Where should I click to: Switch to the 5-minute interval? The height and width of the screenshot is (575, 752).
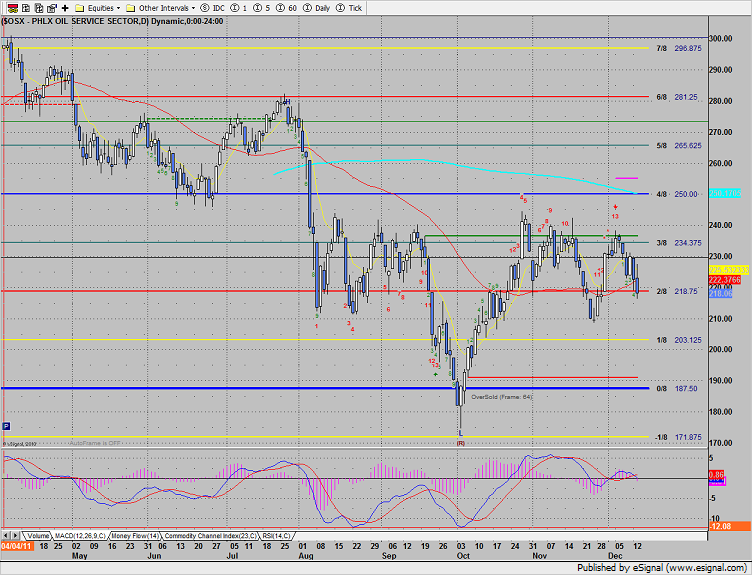262,8
